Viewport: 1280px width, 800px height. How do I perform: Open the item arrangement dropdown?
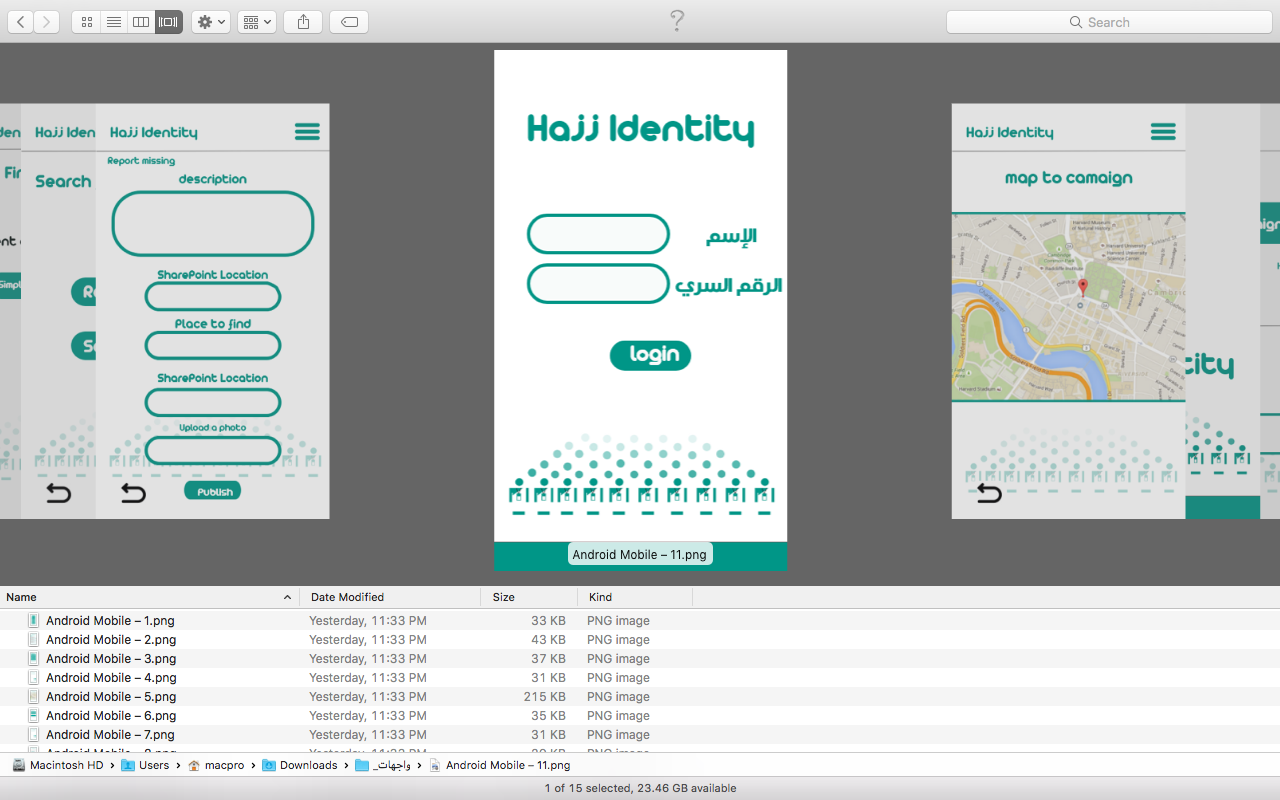click(x=257, y=22)
